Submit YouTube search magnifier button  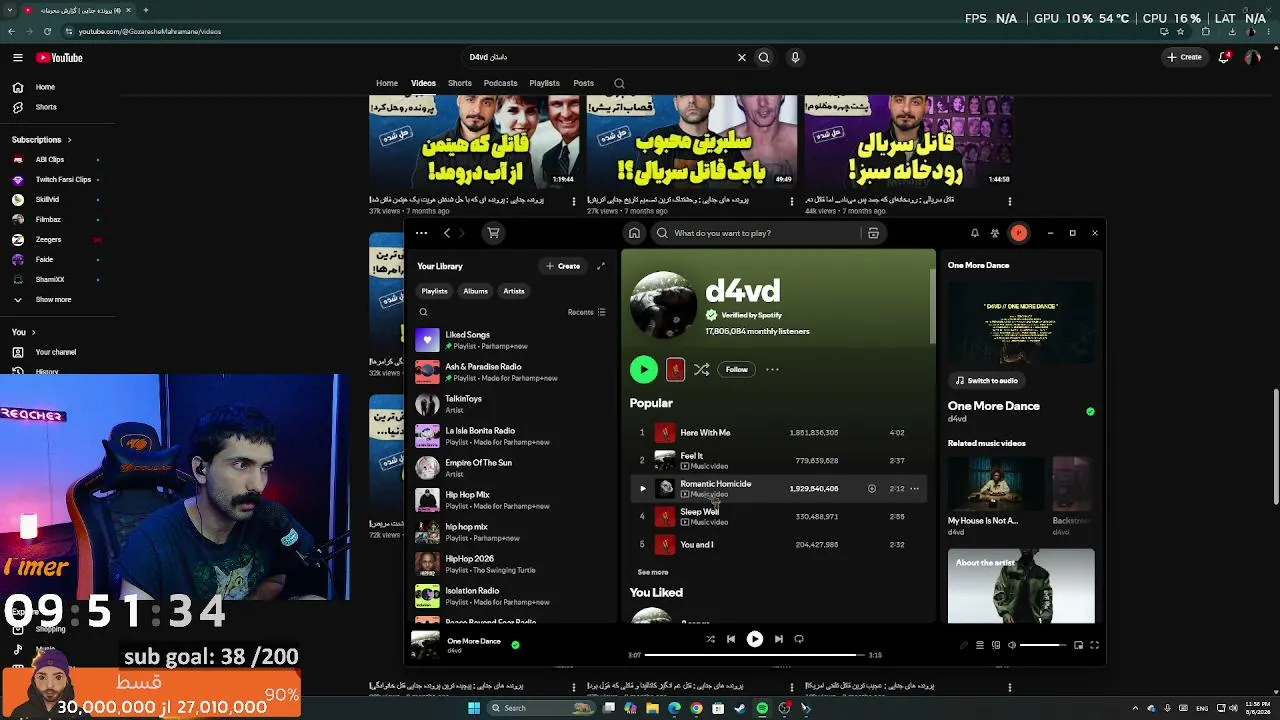pos(764,58)
